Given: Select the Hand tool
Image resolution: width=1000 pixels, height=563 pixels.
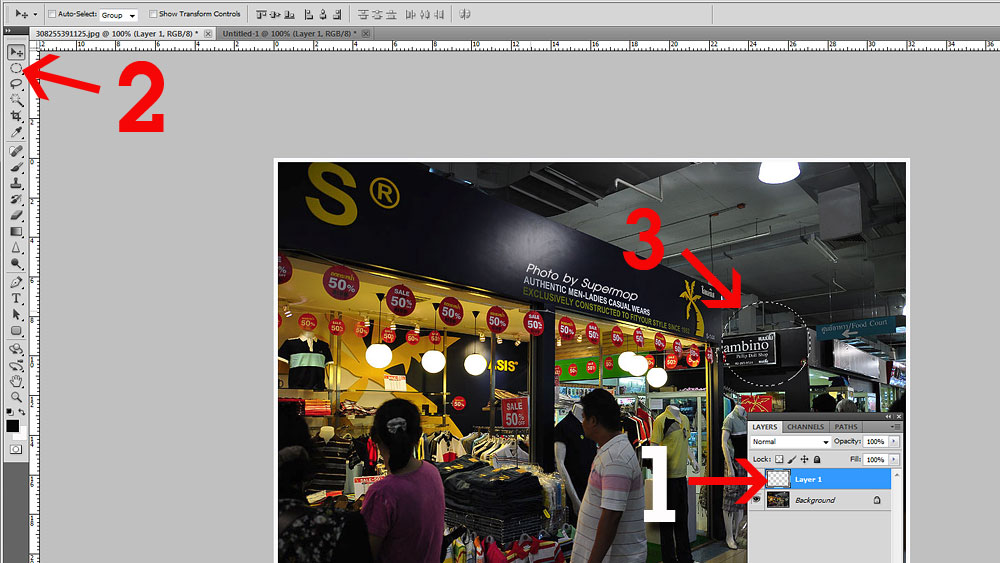Looking at the screenshot, I should tap(16, 381).
